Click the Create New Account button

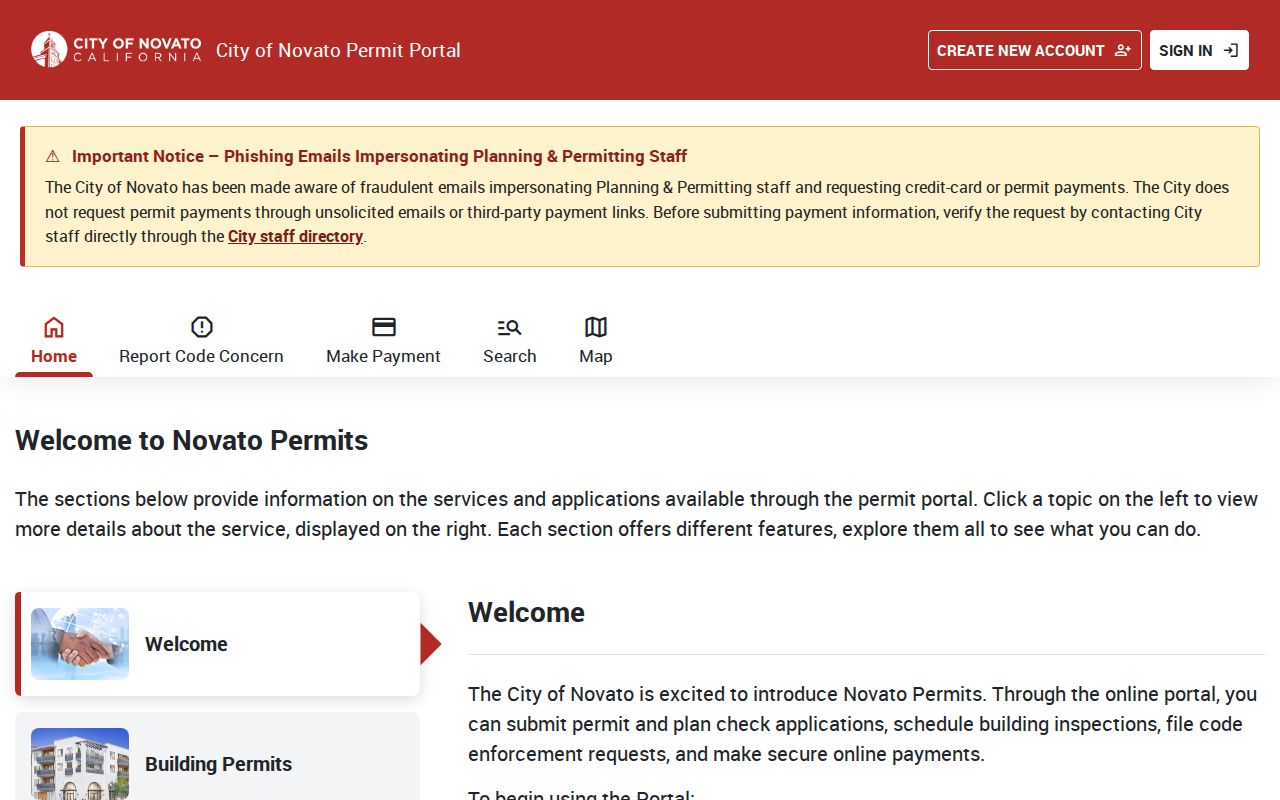pyautogui.click(x=1035, y=50)
